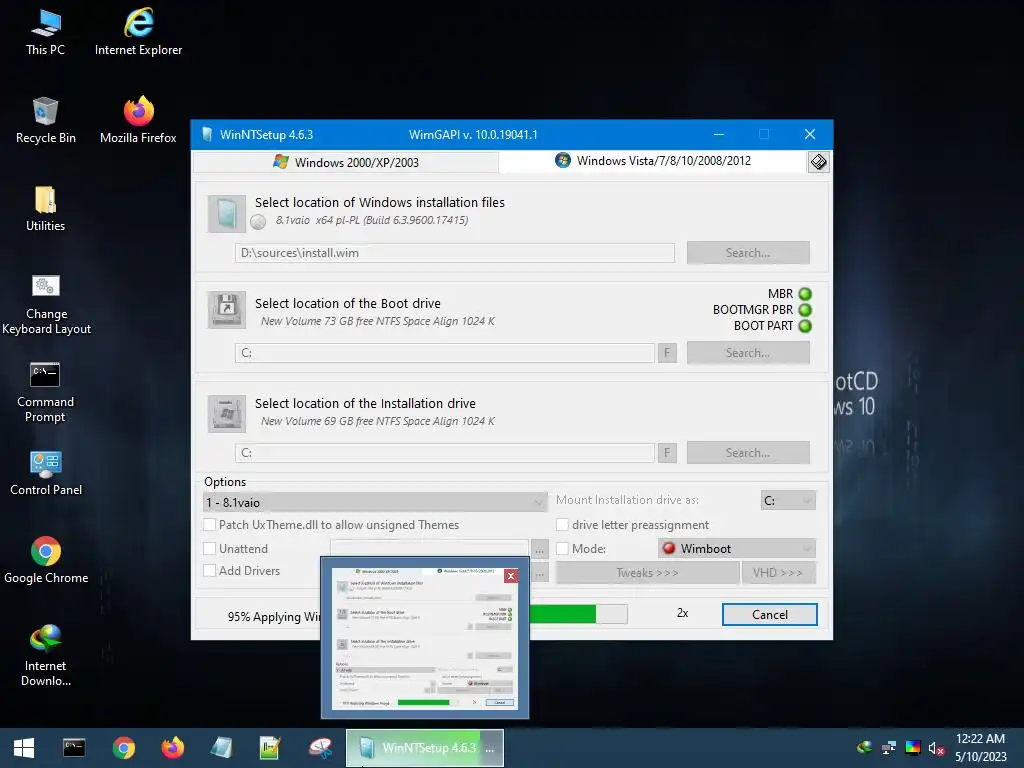The height and width of the screenshot is (768, 1024).
Task: Click the Windows installation files icon
Action: 227,214
